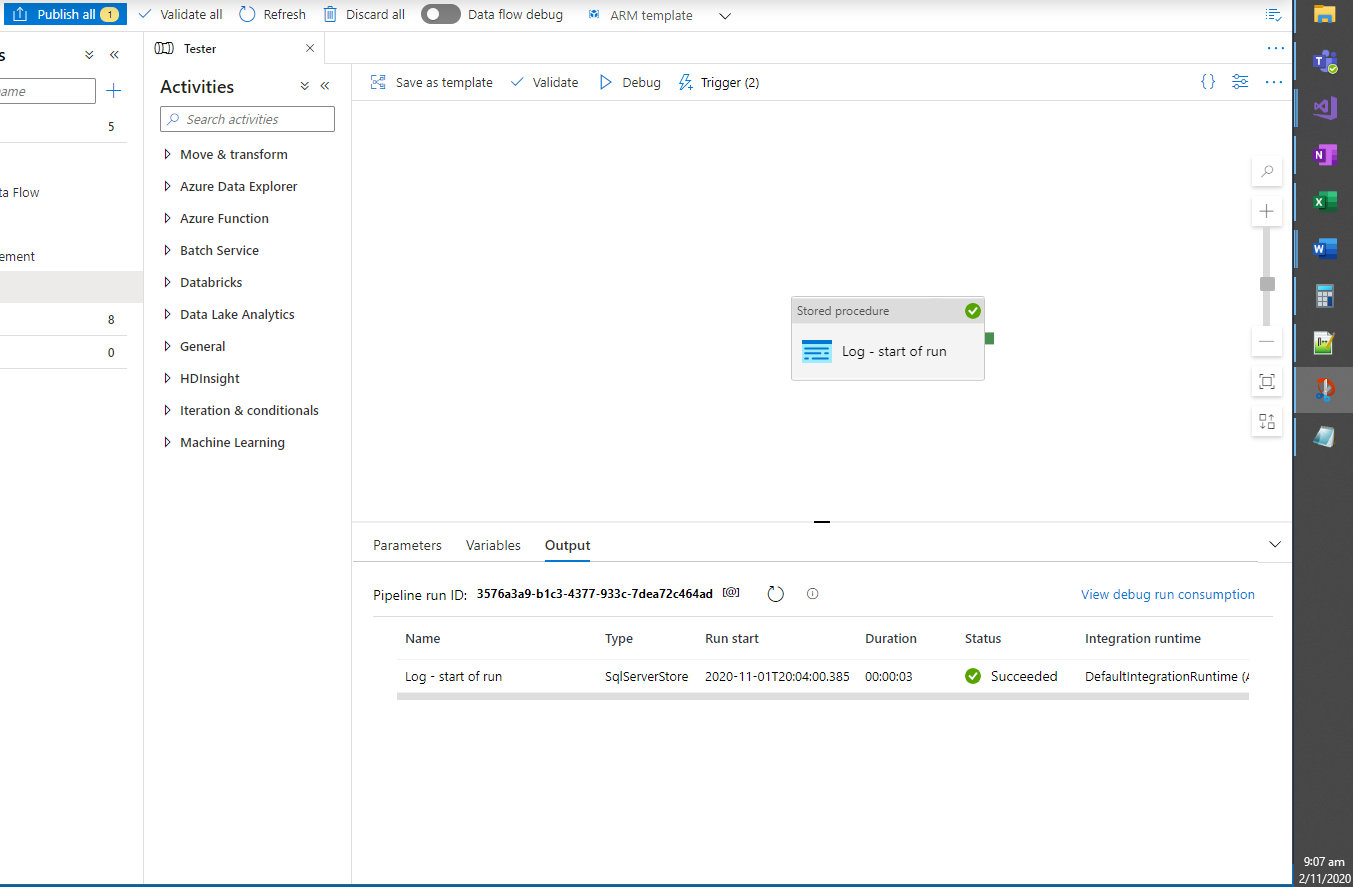Click the activity green success output handle
1353x887 pixels.
click(x=989, y=338)
